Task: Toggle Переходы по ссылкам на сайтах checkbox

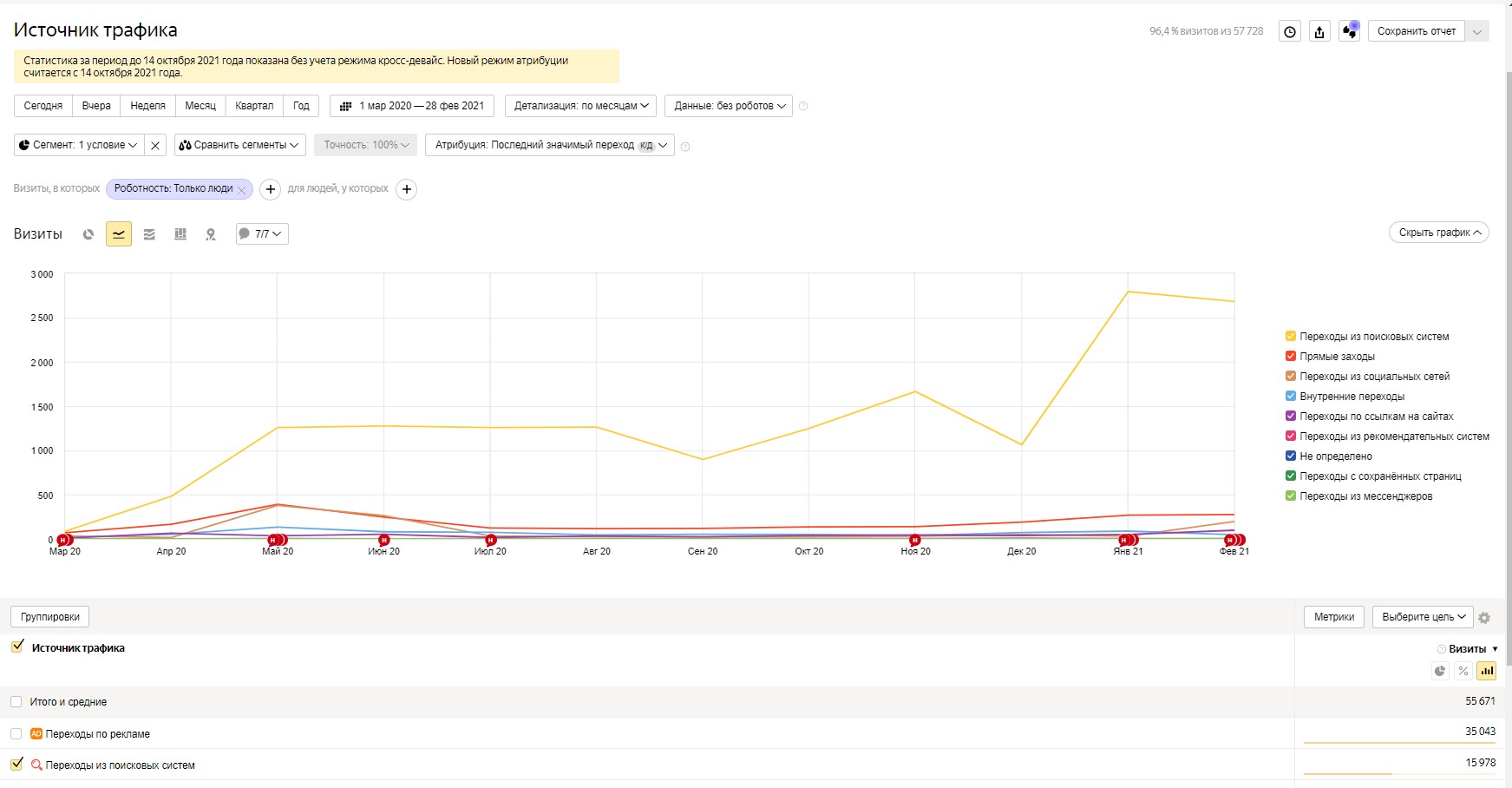Action: click(x=1291, y=417)
